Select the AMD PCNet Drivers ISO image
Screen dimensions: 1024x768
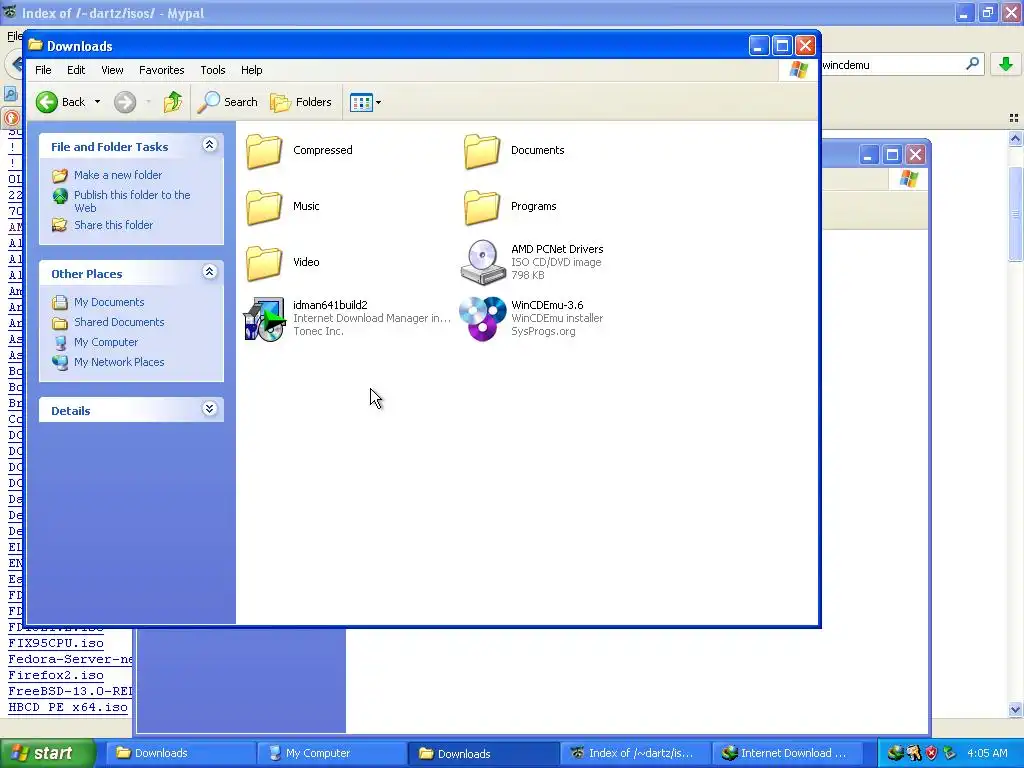point(532,263)
